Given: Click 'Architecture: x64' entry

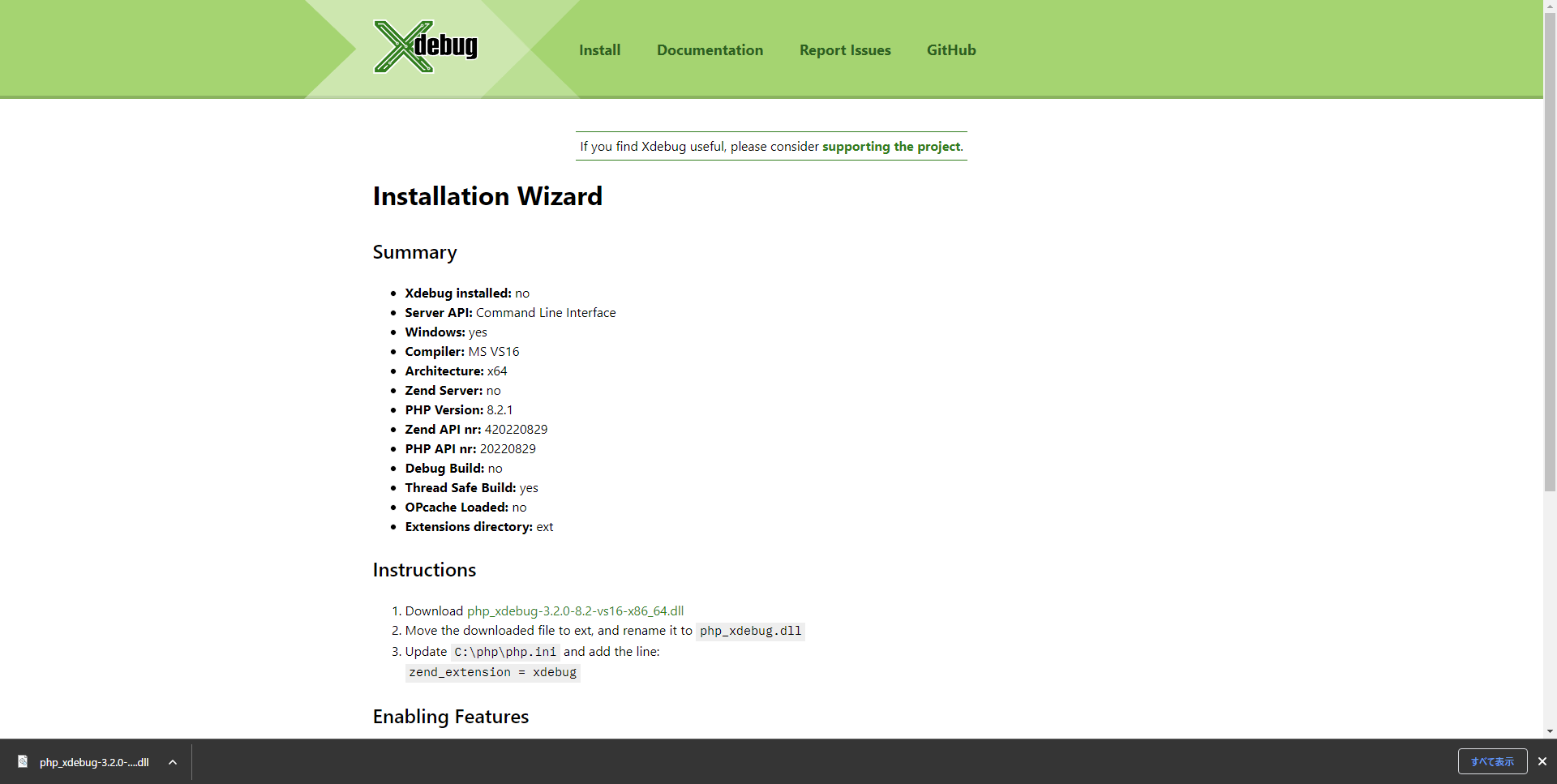Looking at the screenshot, I should (456, 371).
